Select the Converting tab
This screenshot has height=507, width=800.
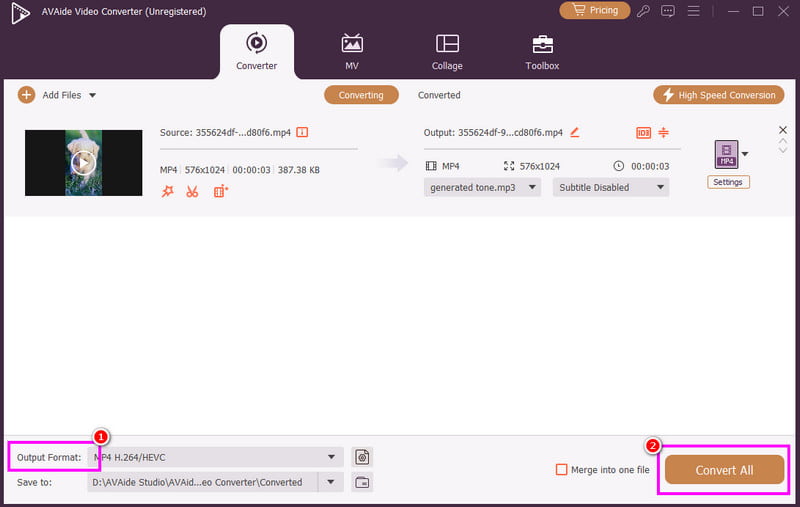click(x=361, y=95)
